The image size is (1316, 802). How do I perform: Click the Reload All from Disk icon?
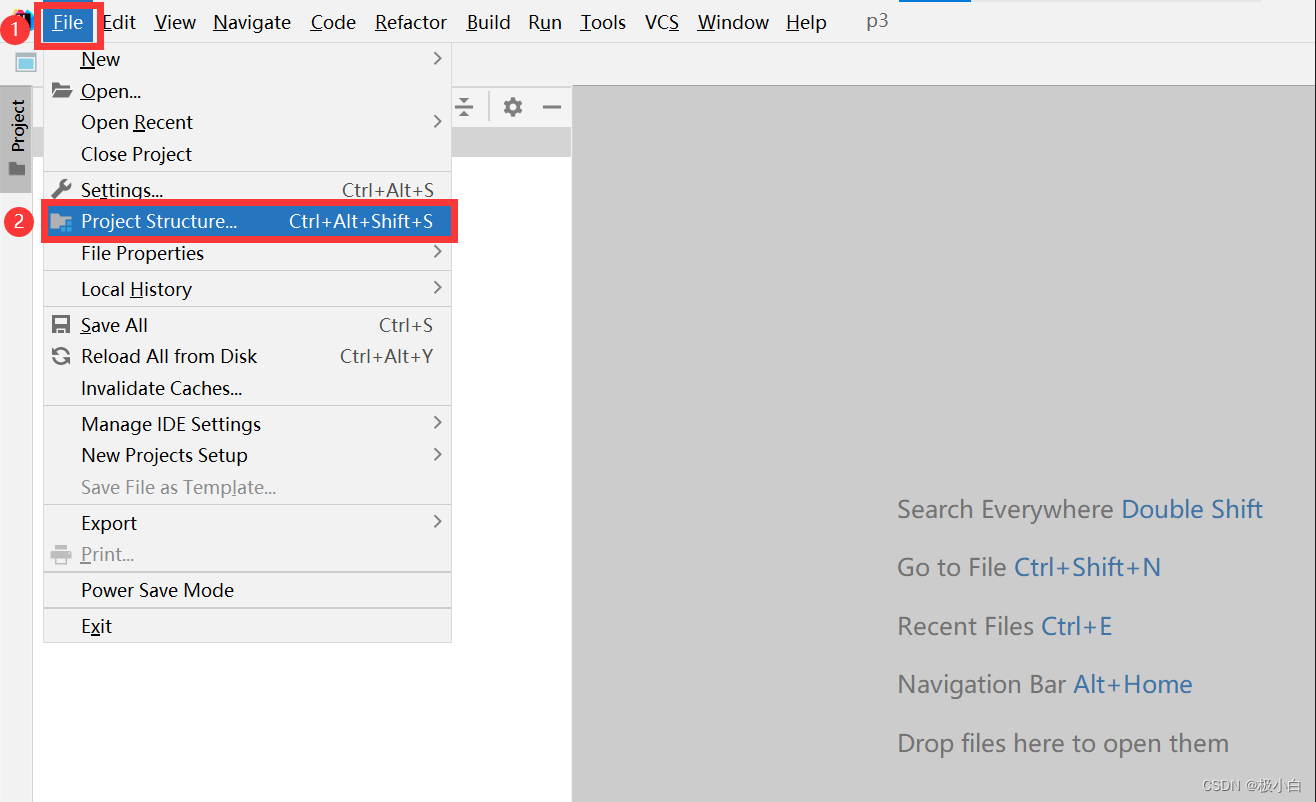tap(62, 356)
